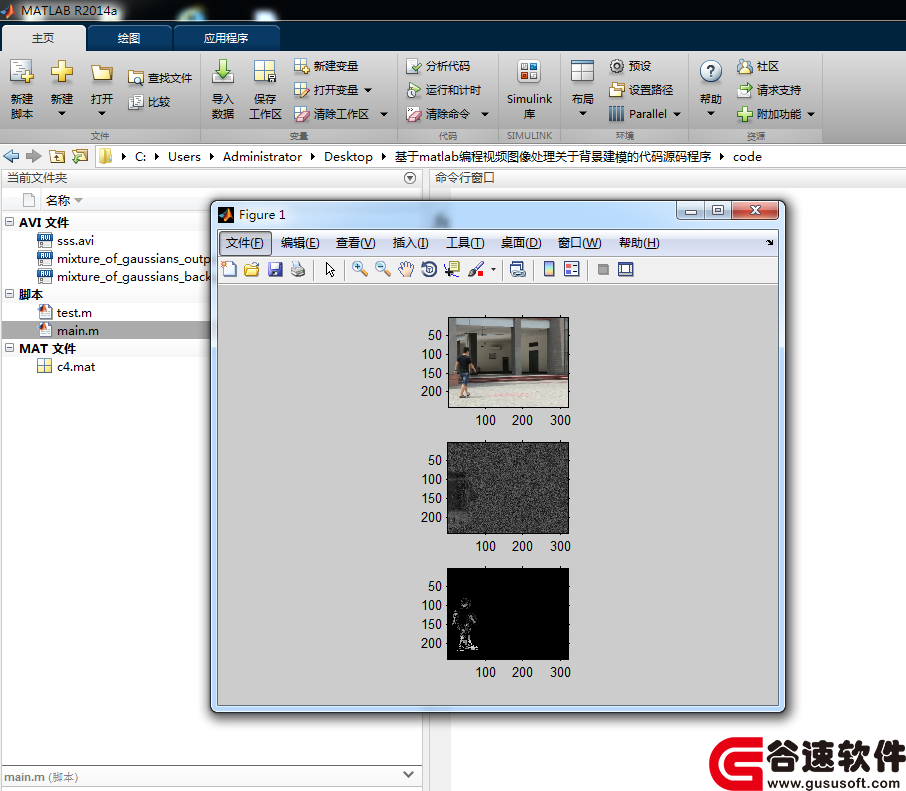This screenshot has width=906, height=791.
Task: Click Community (社区) icon
Action: [x=744, y=66]
